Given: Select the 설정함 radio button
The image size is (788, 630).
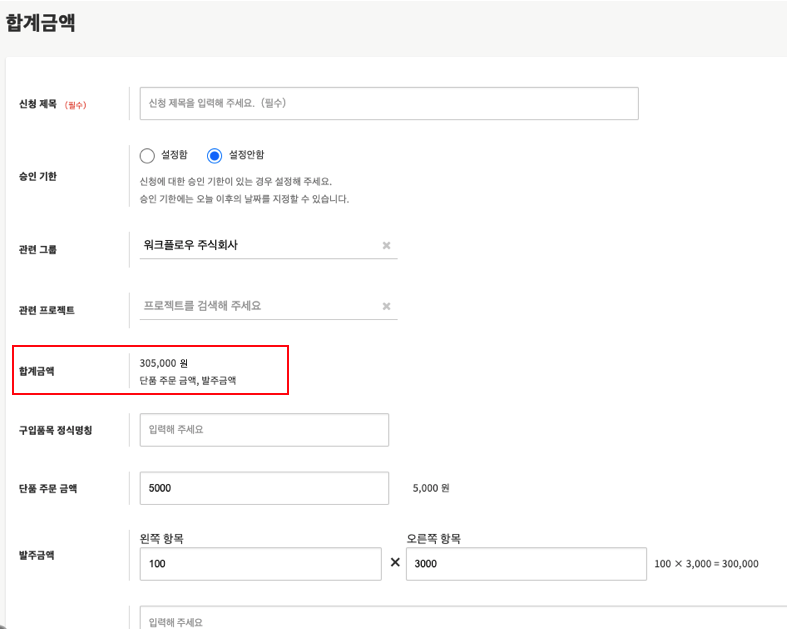Looking at the screenshot, I should (148, 155).
